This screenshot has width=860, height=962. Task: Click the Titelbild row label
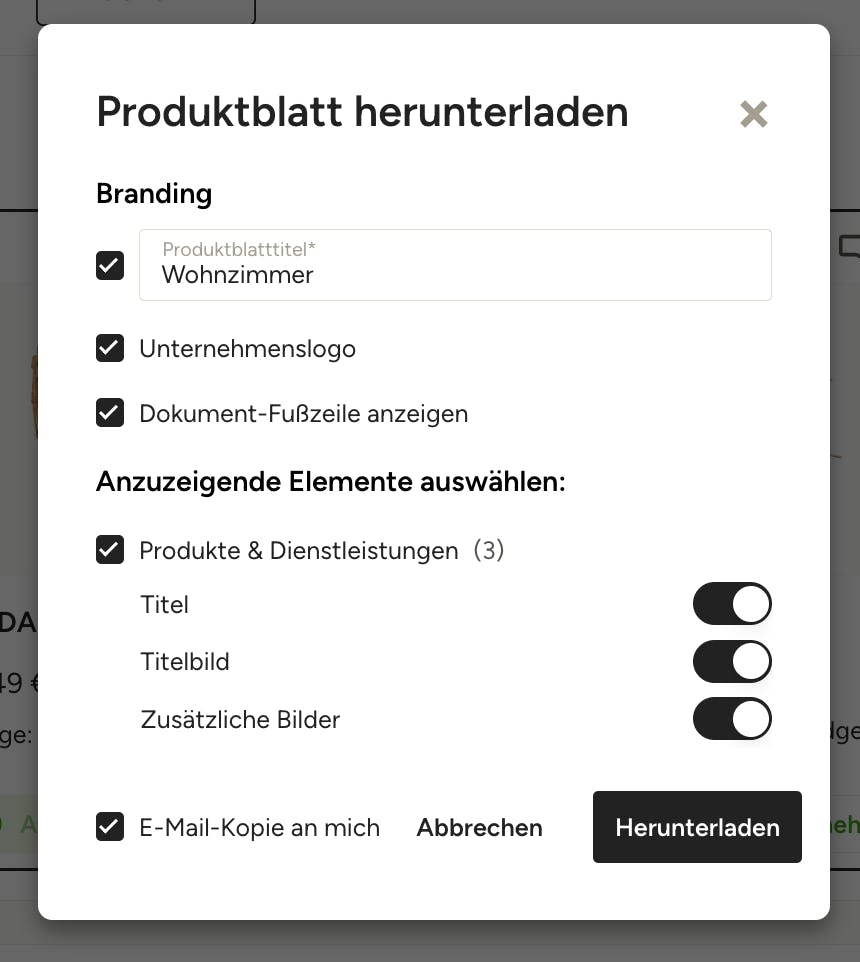185,662
